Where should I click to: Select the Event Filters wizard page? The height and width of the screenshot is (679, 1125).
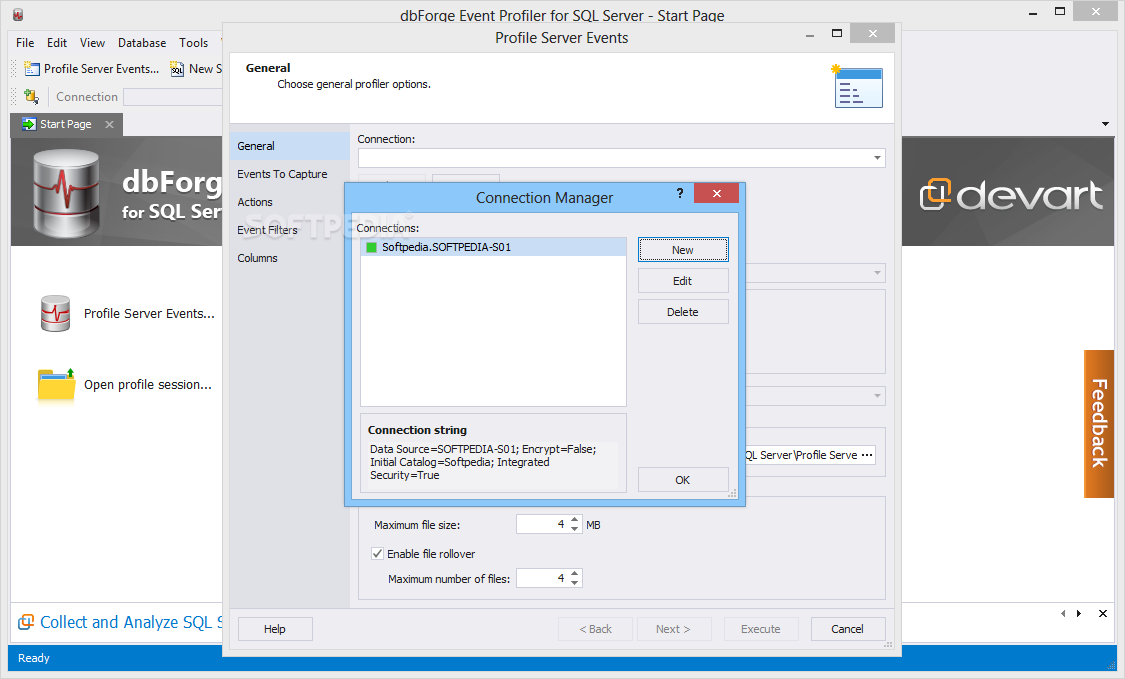[289, 230]
